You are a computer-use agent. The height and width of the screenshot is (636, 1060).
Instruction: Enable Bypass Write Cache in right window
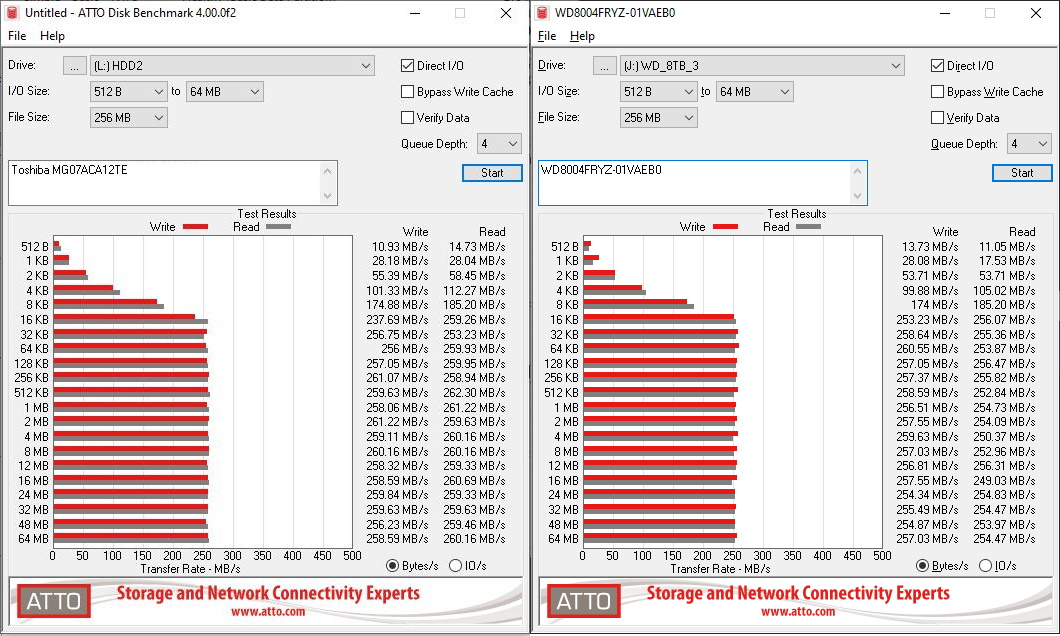[938, 92]
